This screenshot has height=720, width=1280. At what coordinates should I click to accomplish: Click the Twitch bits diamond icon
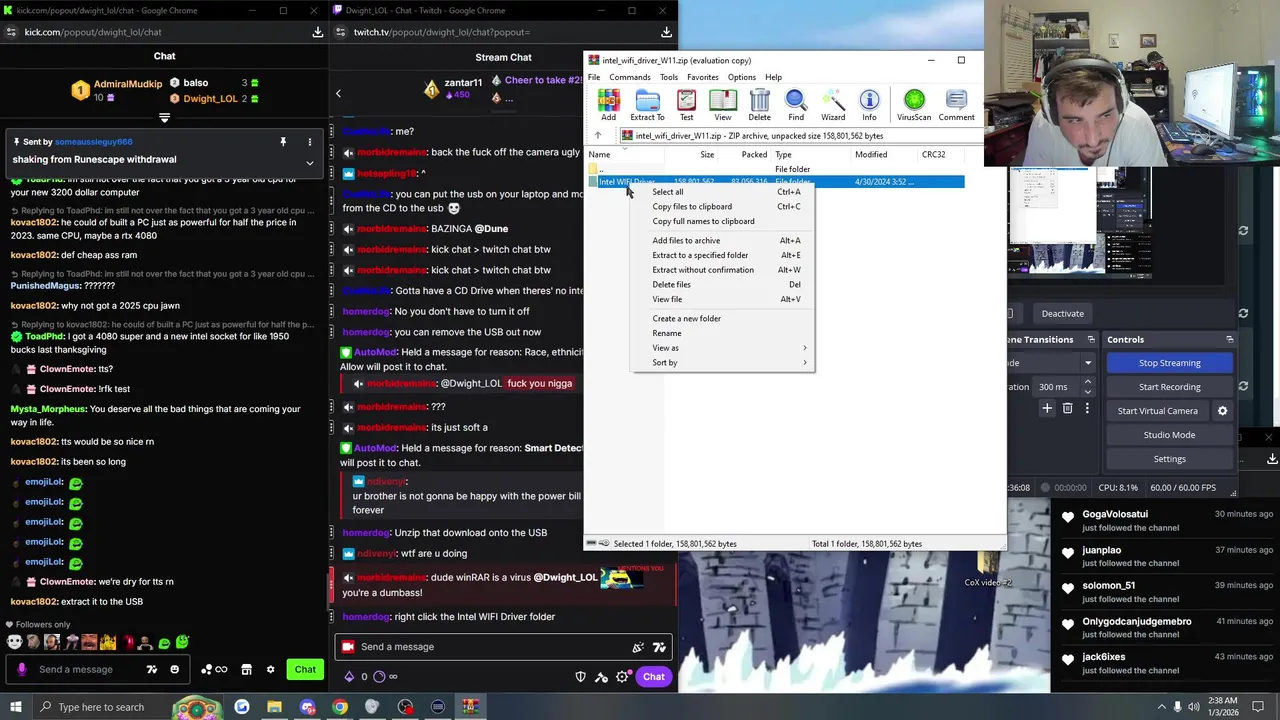click(349, 677)
